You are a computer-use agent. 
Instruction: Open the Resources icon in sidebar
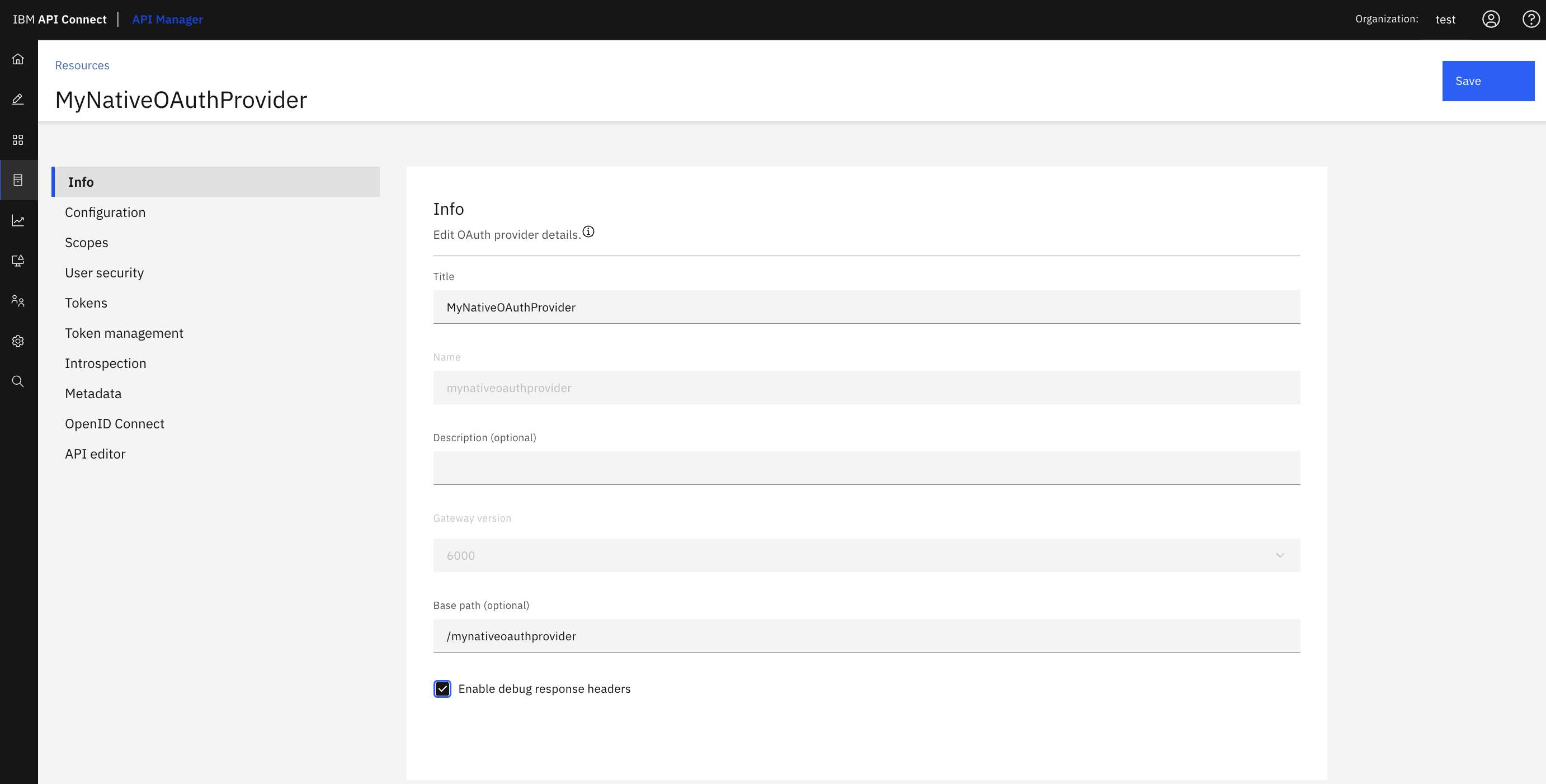click(x=18, y=180)
